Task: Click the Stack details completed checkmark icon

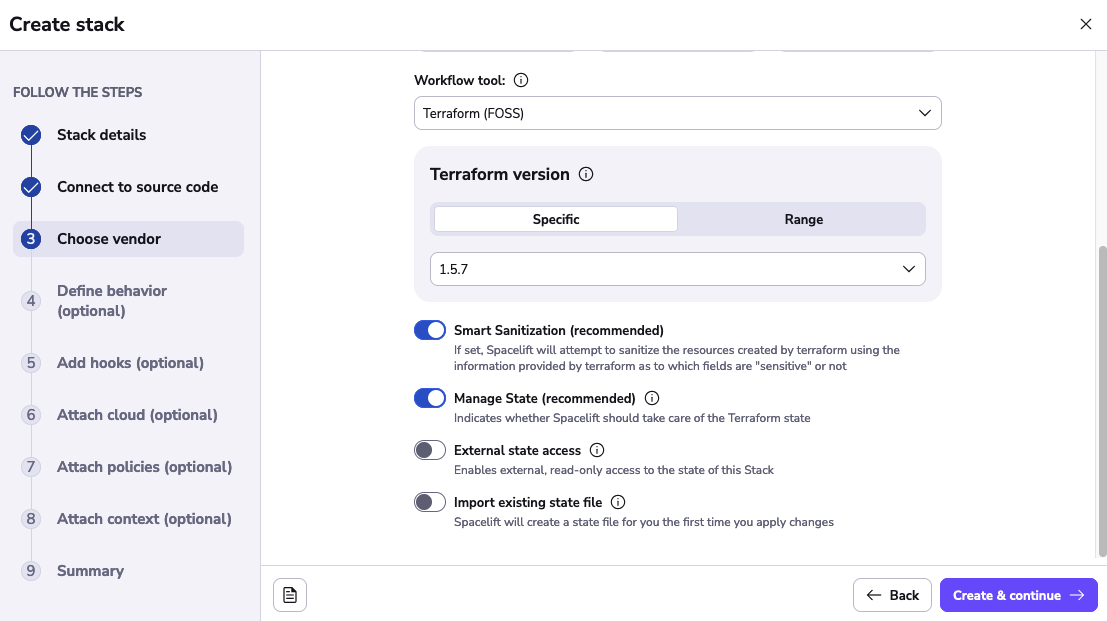Action: [31, 135]
